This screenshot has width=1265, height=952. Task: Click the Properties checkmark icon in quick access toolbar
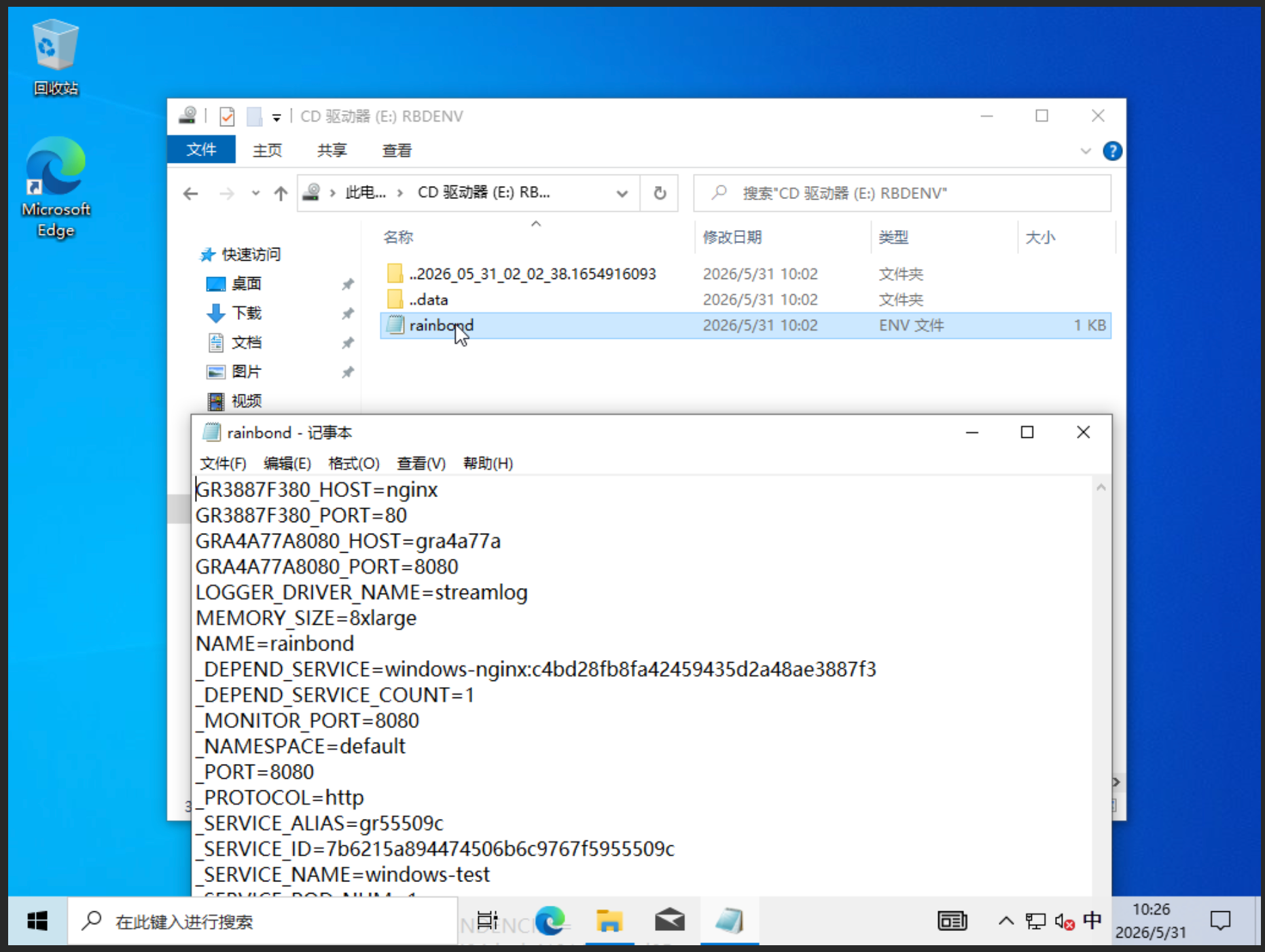coord(228,117)
